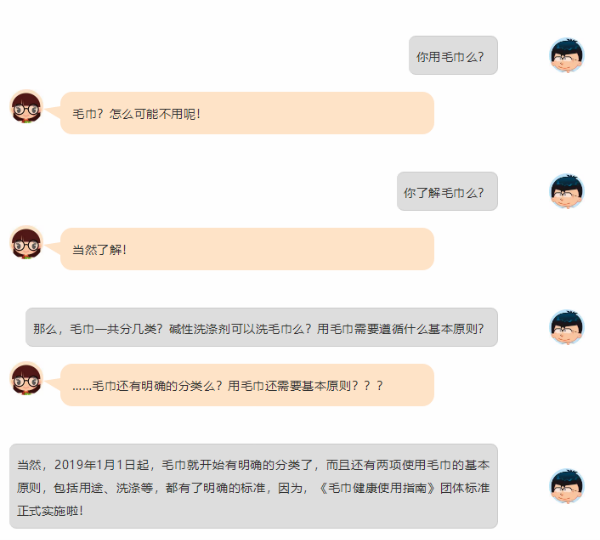Click the boy avatar beside "那么,毛巾一共分几类" message
600x540 pixels.
point(567,327)
